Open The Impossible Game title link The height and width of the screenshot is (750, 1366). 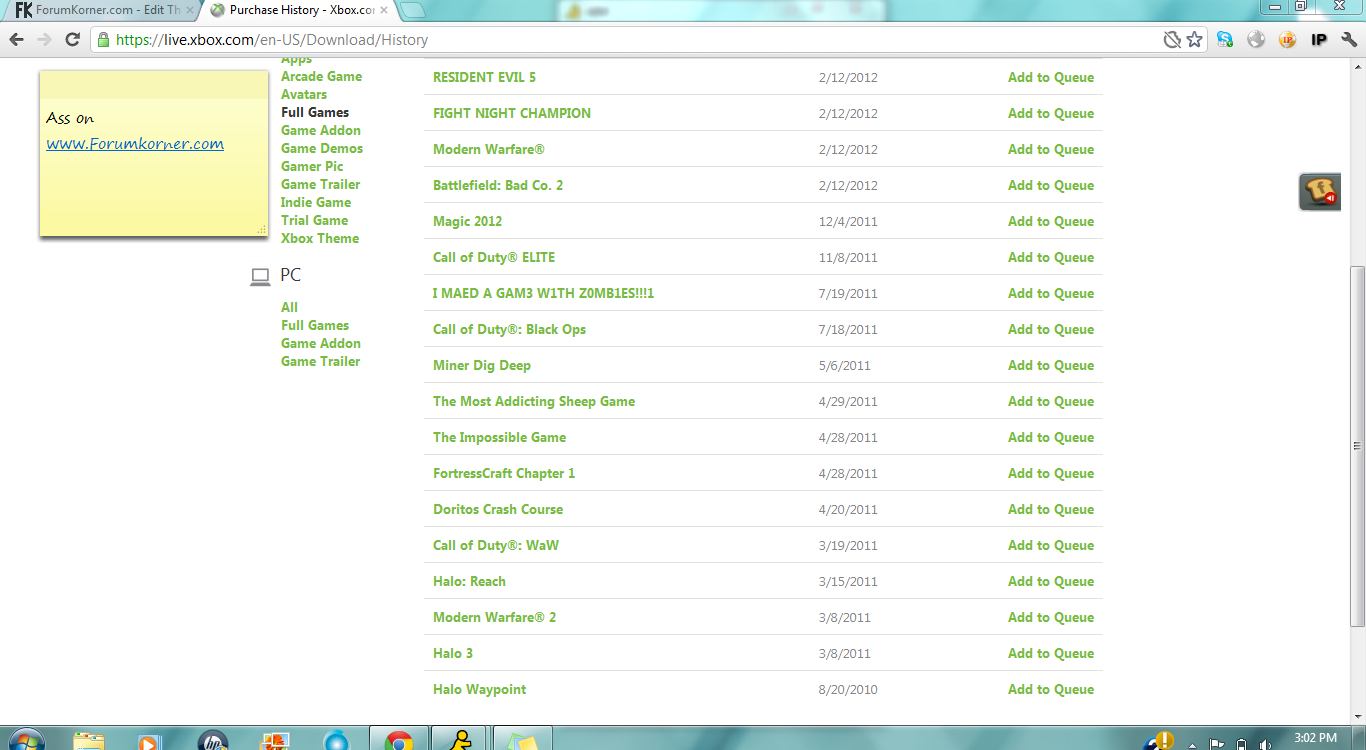[499, 437]
